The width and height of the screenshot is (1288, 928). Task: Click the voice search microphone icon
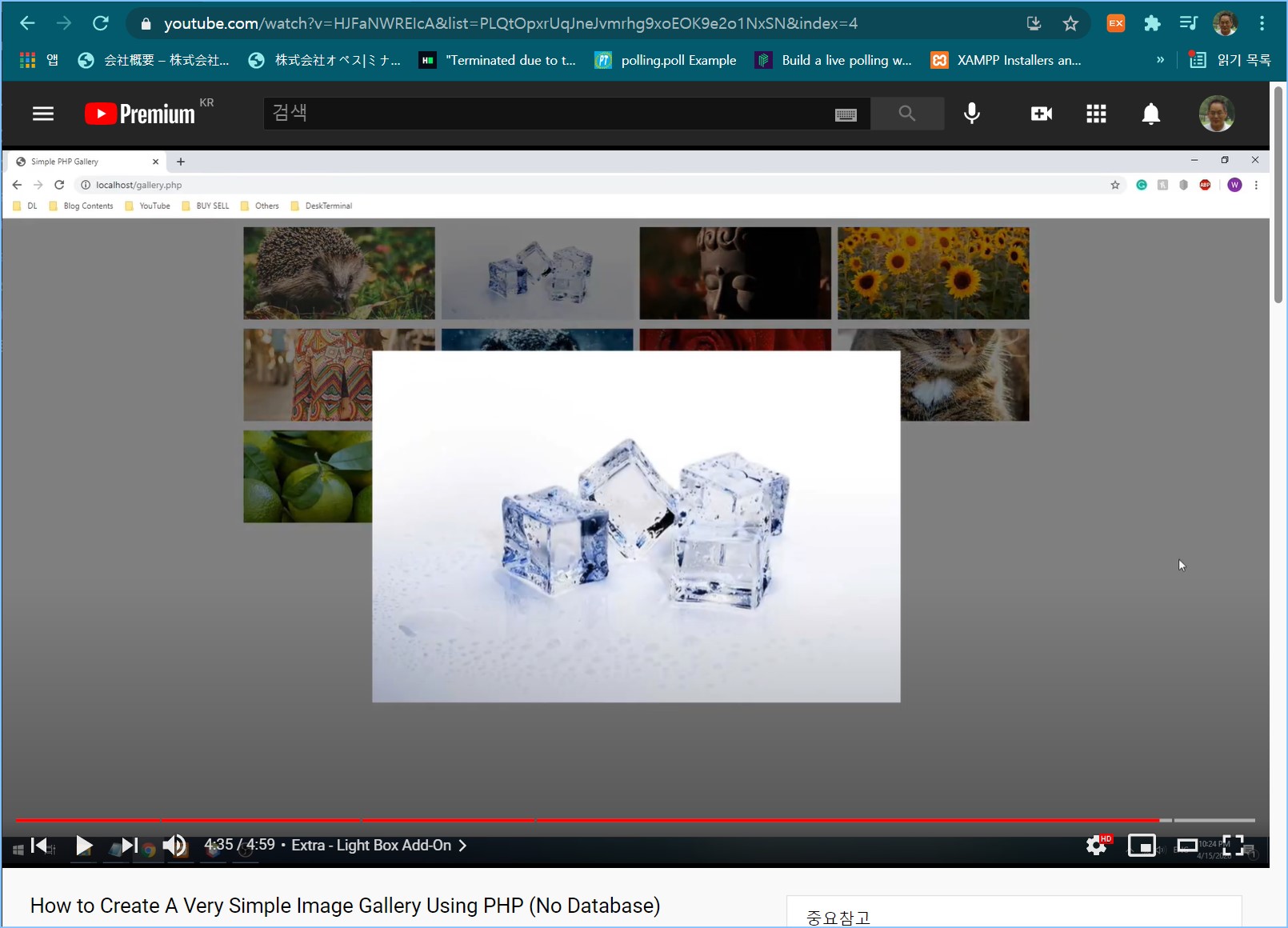pos(972,114)
